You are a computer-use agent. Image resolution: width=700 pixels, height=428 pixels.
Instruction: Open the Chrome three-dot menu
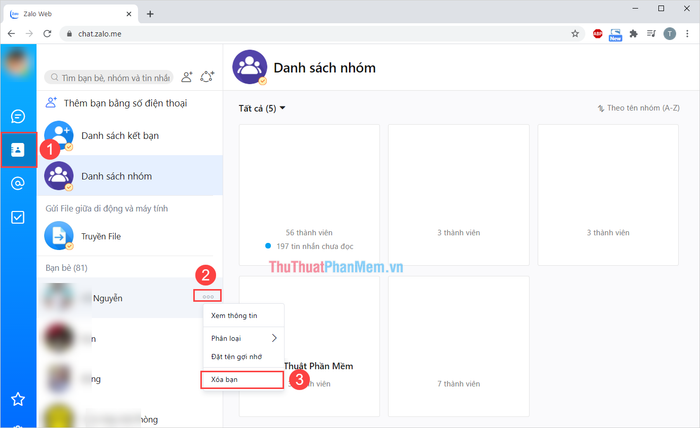(688, 33)
